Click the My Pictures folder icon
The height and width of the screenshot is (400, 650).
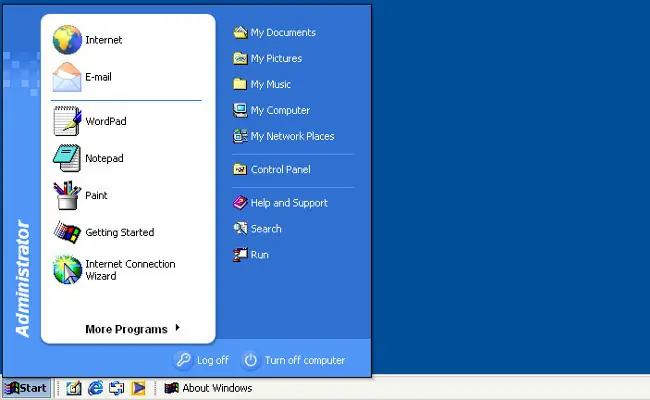pos(240,58)
